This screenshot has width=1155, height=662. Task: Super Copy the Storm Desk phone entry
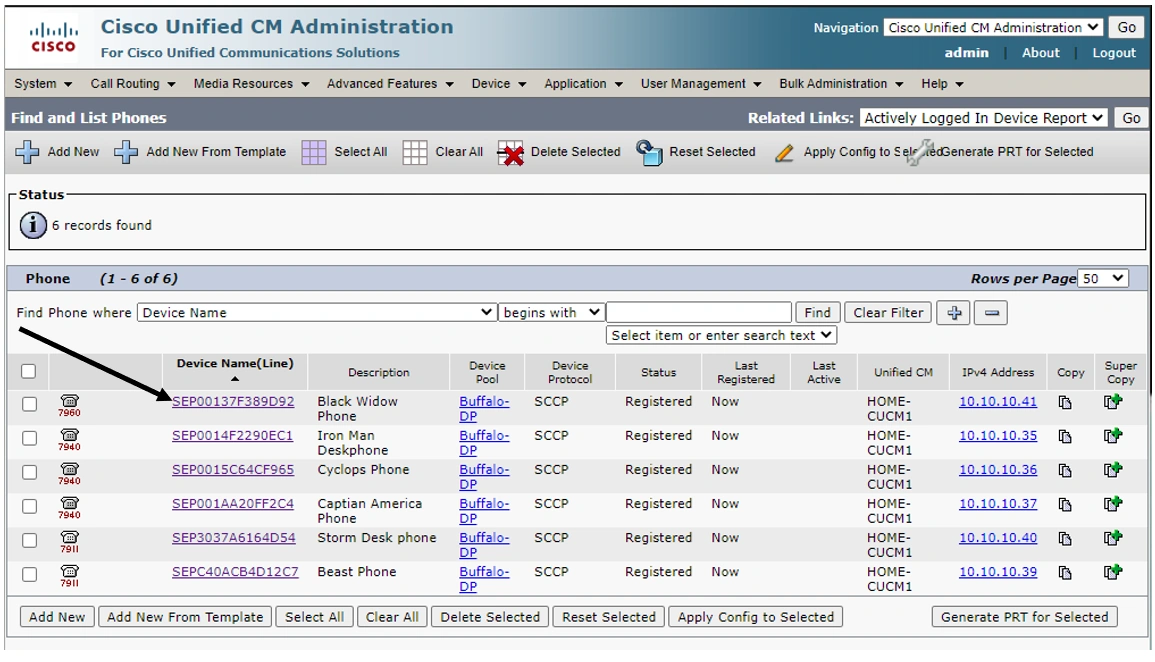tap(1113, 538)
